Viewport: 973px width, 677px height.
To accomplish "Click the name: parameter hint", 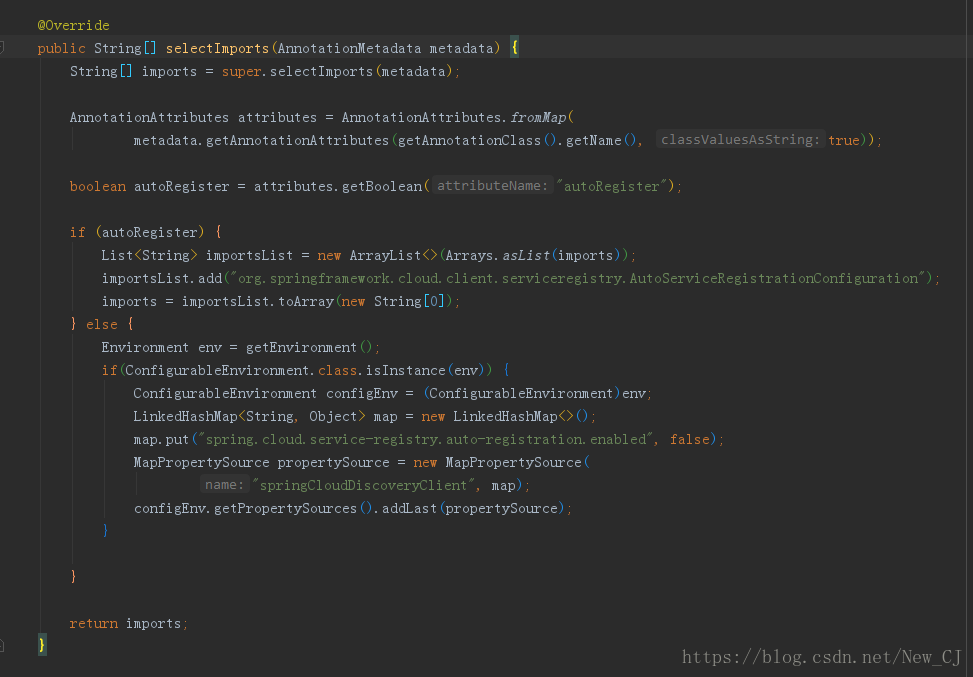I will [225, 484].
